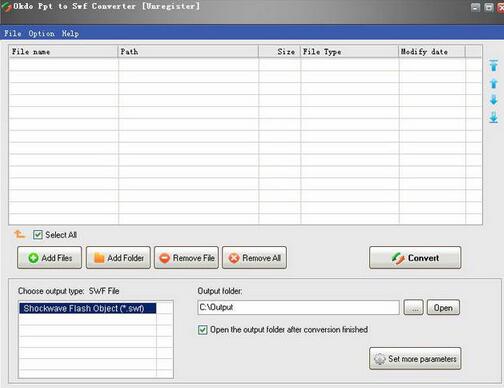The image size is (504, 388).
Task: Click the Okdo application icon in title bar
Action: click(x=6, y=7)
